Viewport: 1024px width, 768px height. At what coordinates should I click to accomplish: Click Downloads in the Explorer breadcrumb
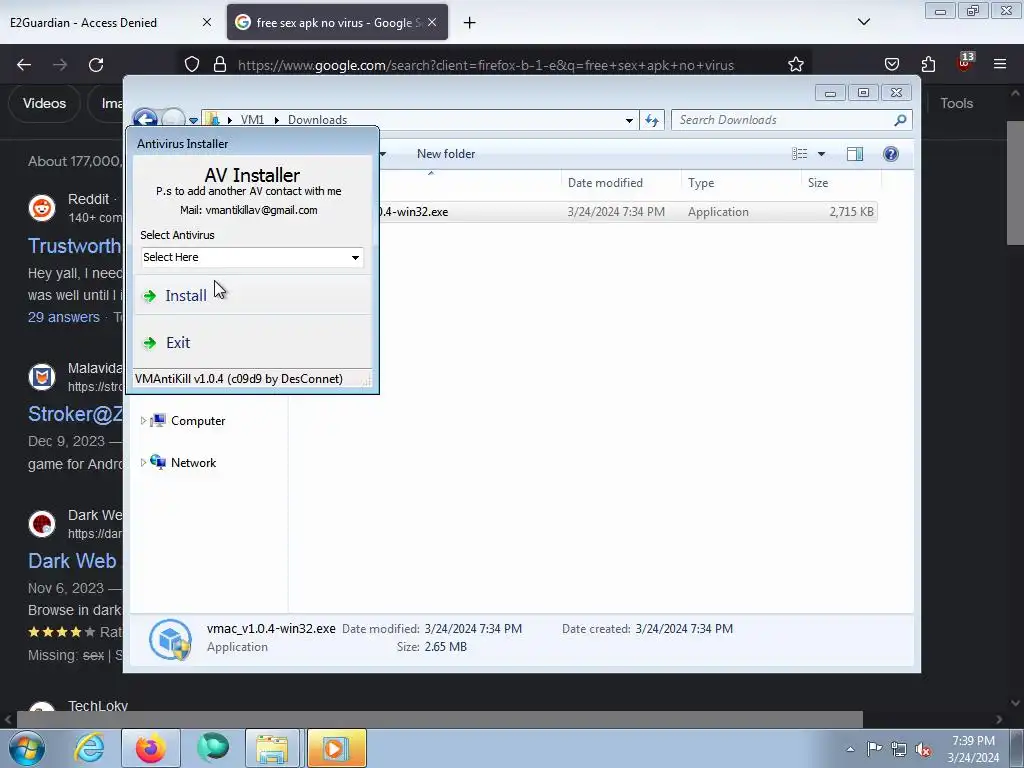317,120
